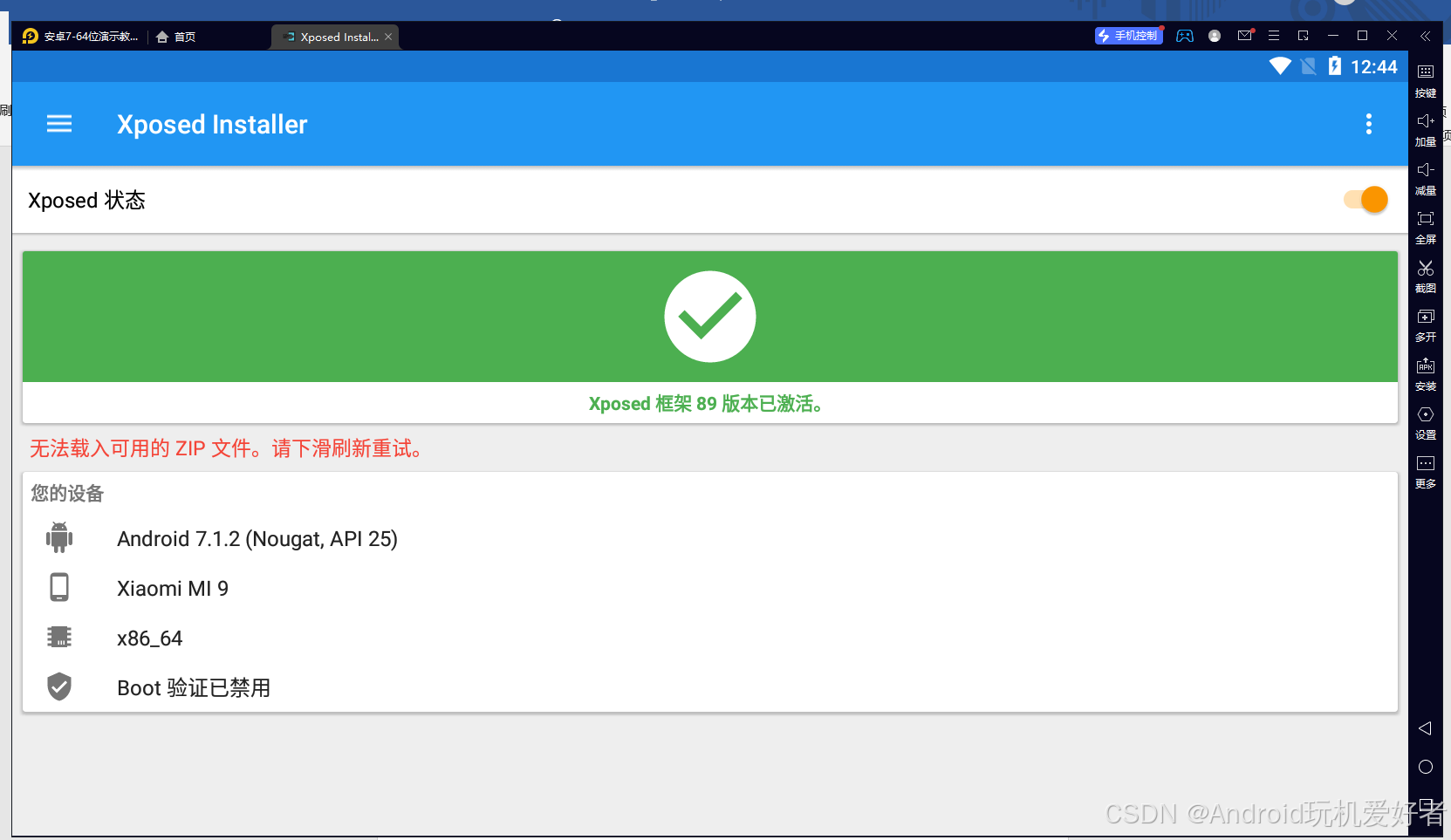Switch to the Xposed Installer emulator tab
The height and width of the screenshot is (840, 1451).
pos(336,37)
